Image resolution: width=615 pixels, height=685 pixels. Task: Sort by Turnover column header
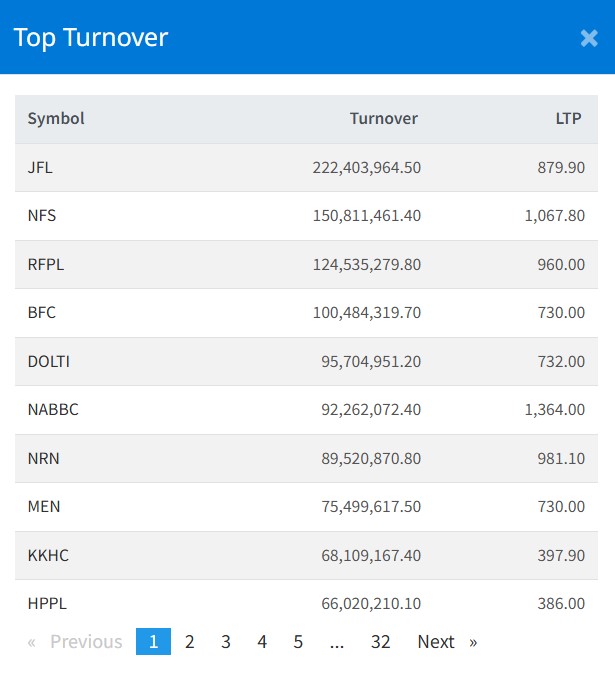383,119
